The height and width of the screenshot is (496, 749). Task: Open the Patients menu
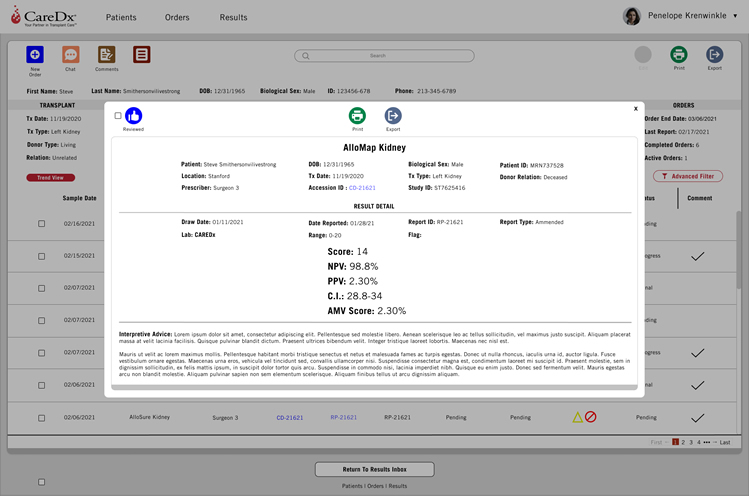click(121, 17)
